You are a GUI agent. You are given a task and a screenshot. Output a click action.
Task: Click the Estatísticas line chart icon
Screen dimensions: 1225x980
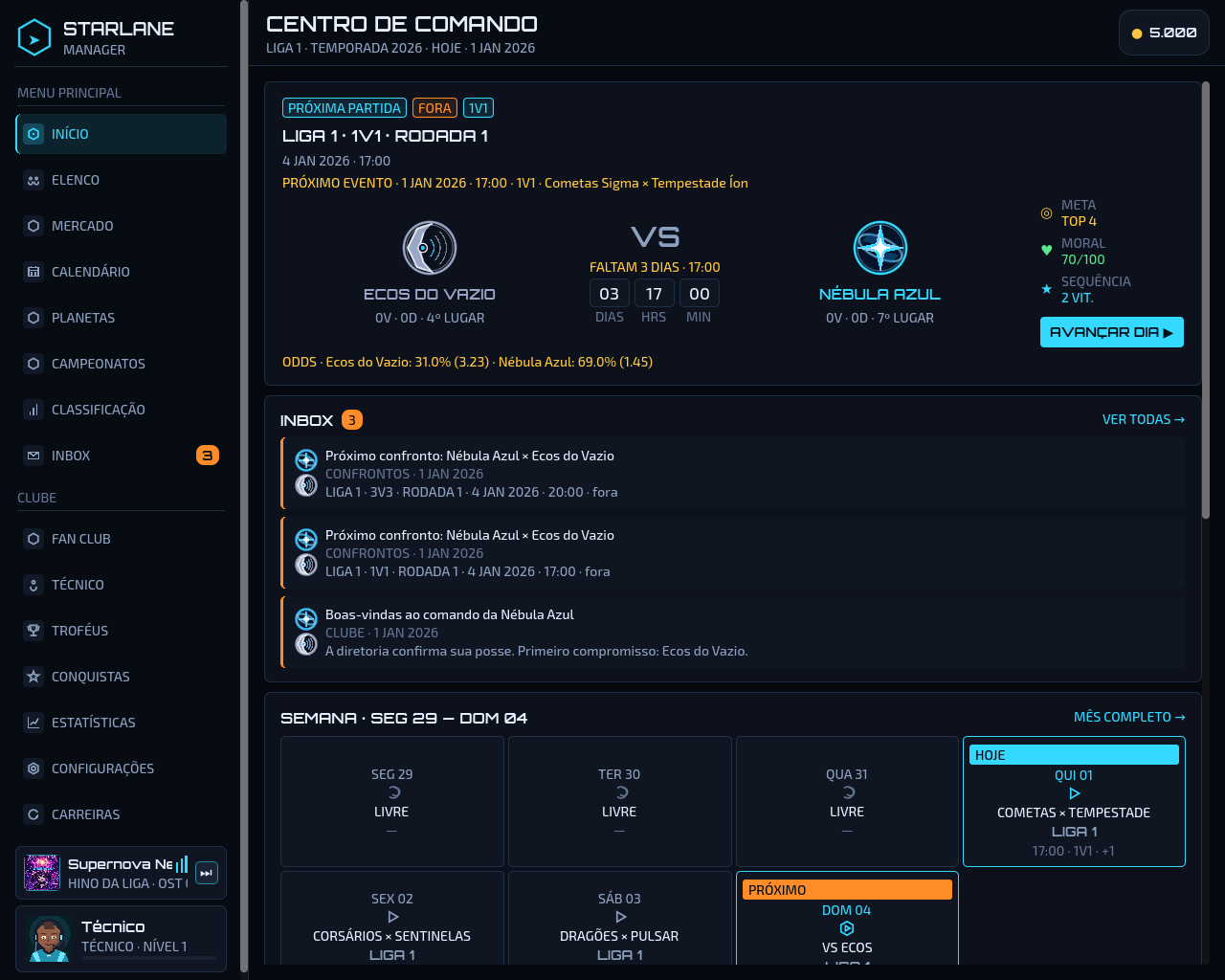[33, 723]
